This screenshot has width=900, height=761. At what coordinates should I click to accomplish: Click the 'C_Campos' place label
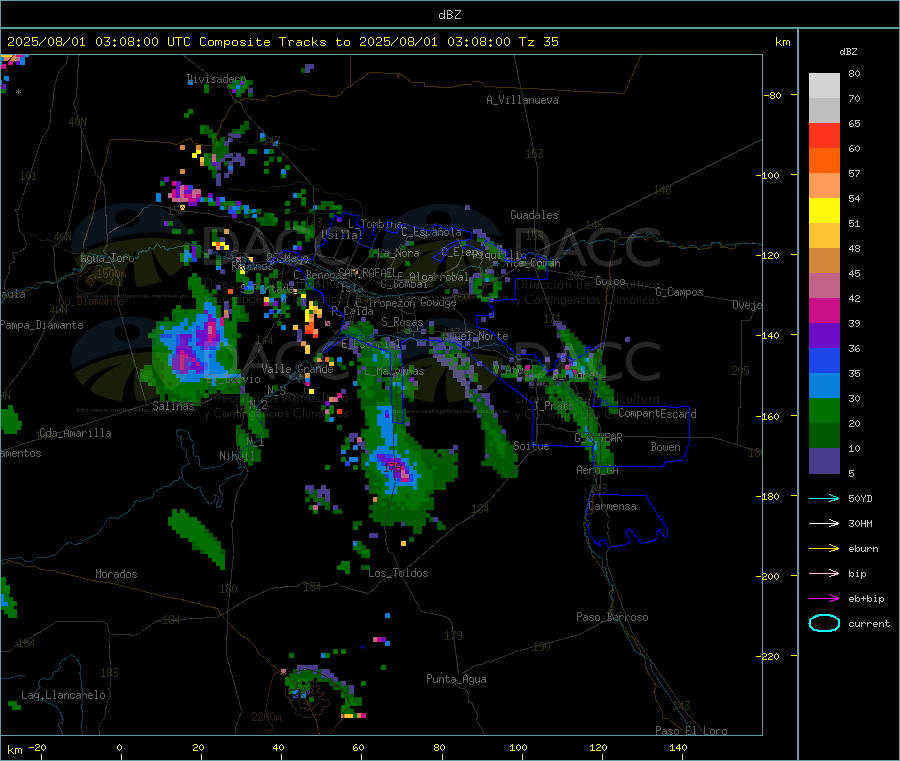(x=679, y=292)
